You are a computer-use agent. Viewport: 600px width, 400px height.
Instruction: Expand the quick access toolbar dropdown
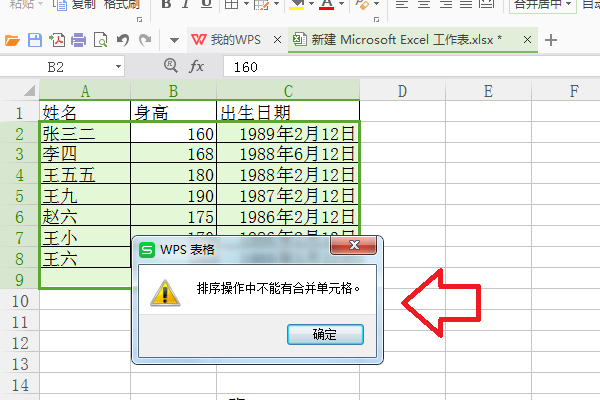tap(174, 40)
